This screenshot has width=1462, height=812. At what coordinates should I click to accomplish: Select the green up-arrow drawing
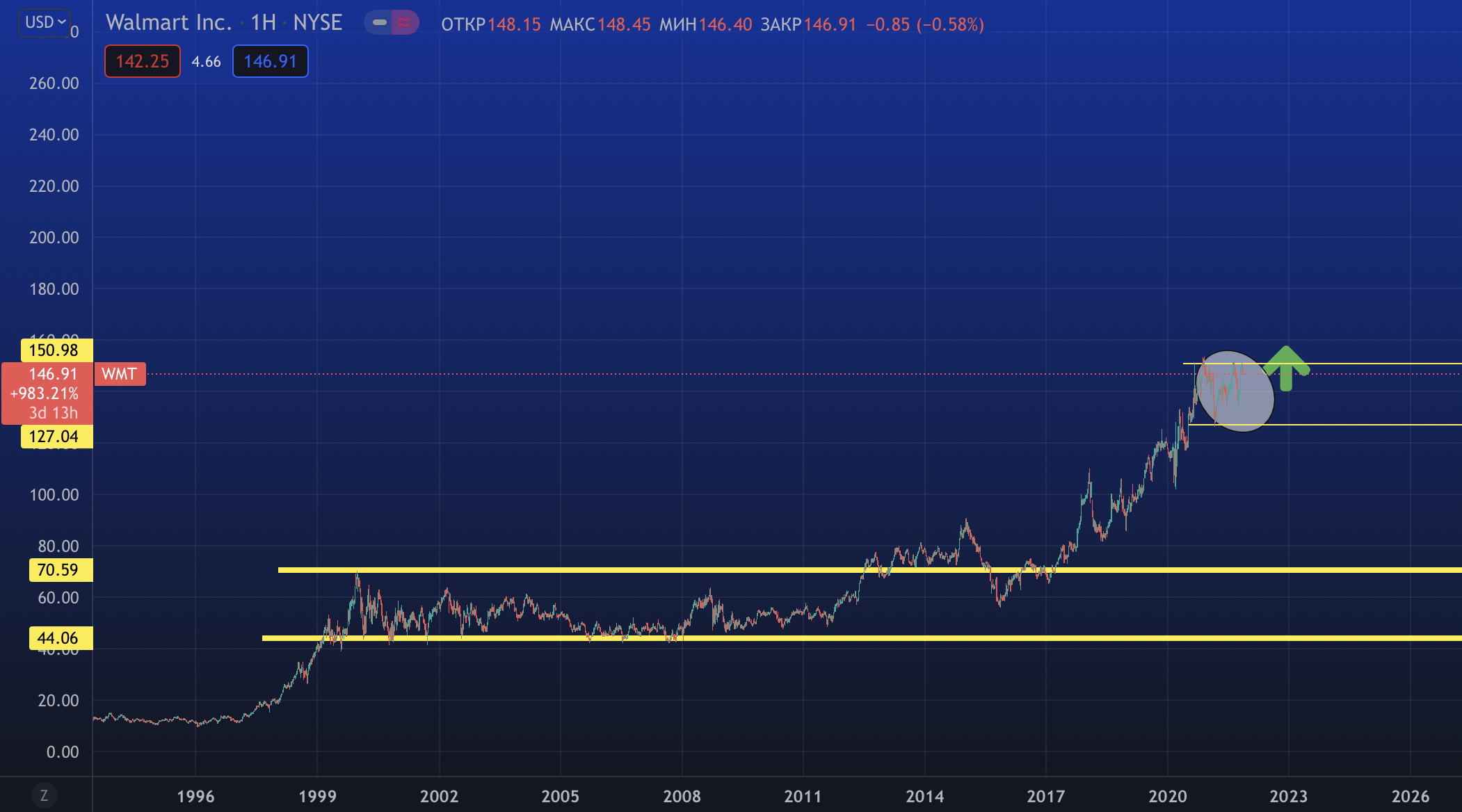pyautogui.click(x=1286, y=368)
